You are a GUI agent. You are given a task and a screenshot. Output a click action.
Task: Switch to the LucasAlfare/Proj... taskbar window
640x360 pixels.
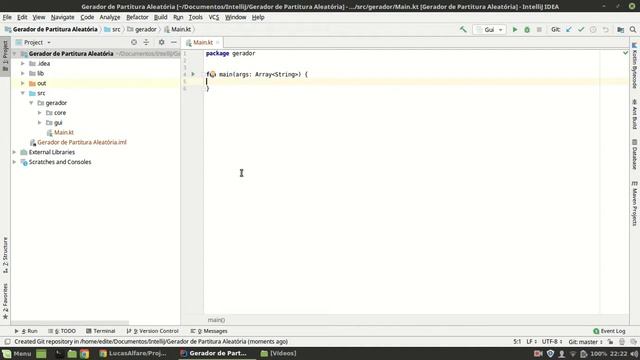point(133,353)
